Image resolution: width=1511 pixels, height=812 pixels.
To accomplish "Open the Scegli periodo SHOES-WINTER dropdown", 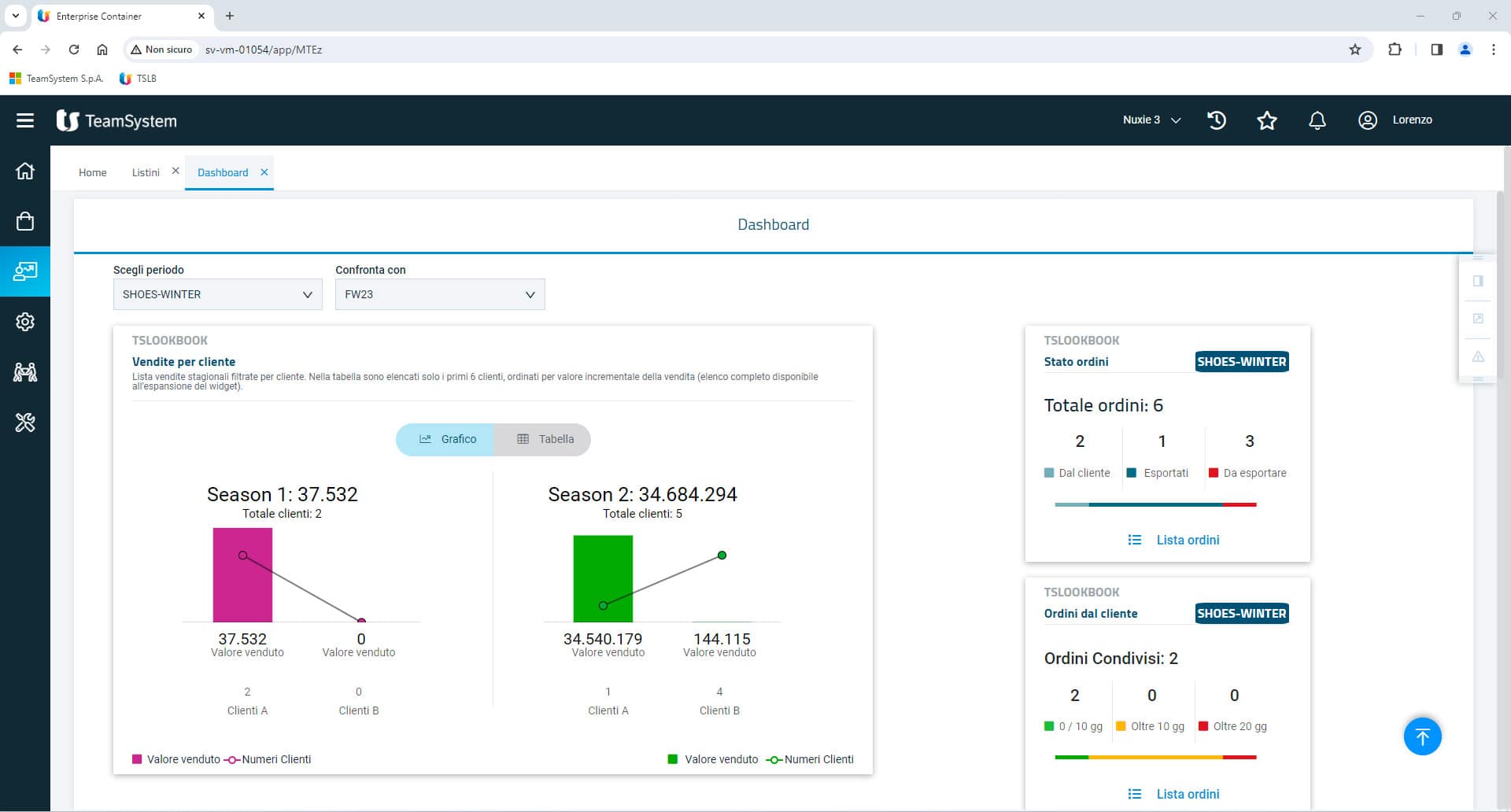I will click(x=218, y=294).
